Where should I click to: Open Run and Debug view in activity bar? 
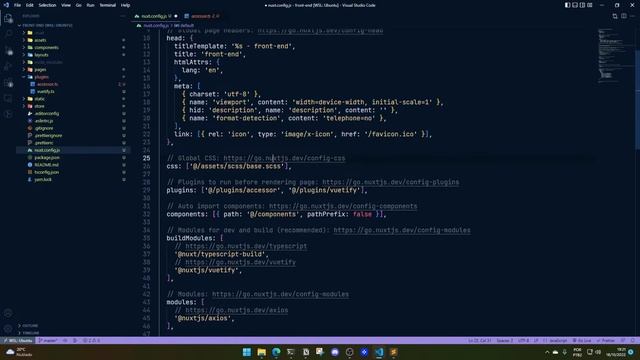pyautogui.click(x=8, y=67)
